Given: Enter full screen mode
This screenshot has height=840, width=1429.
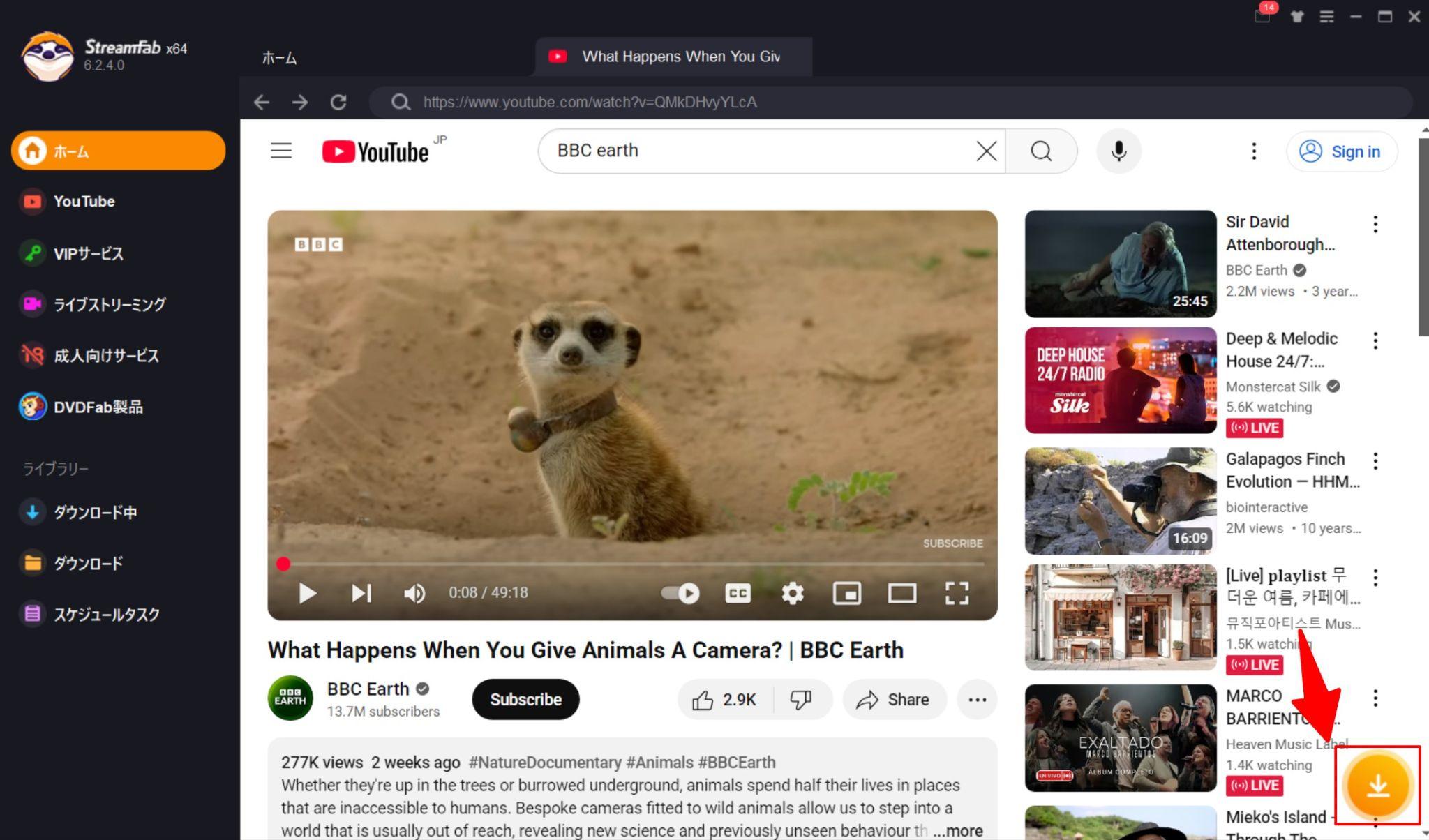Looking at the screenshot, I should tap(957, 593).
